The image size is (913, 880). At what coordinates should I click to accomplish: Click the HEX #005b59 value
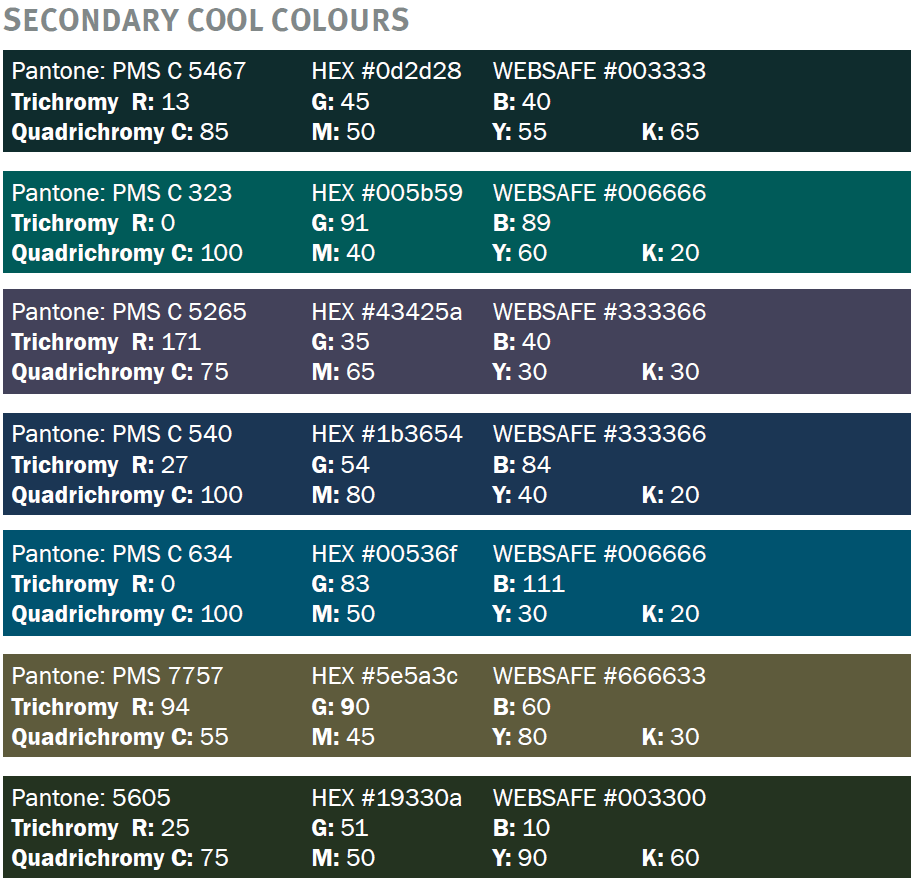click(387, 193)
